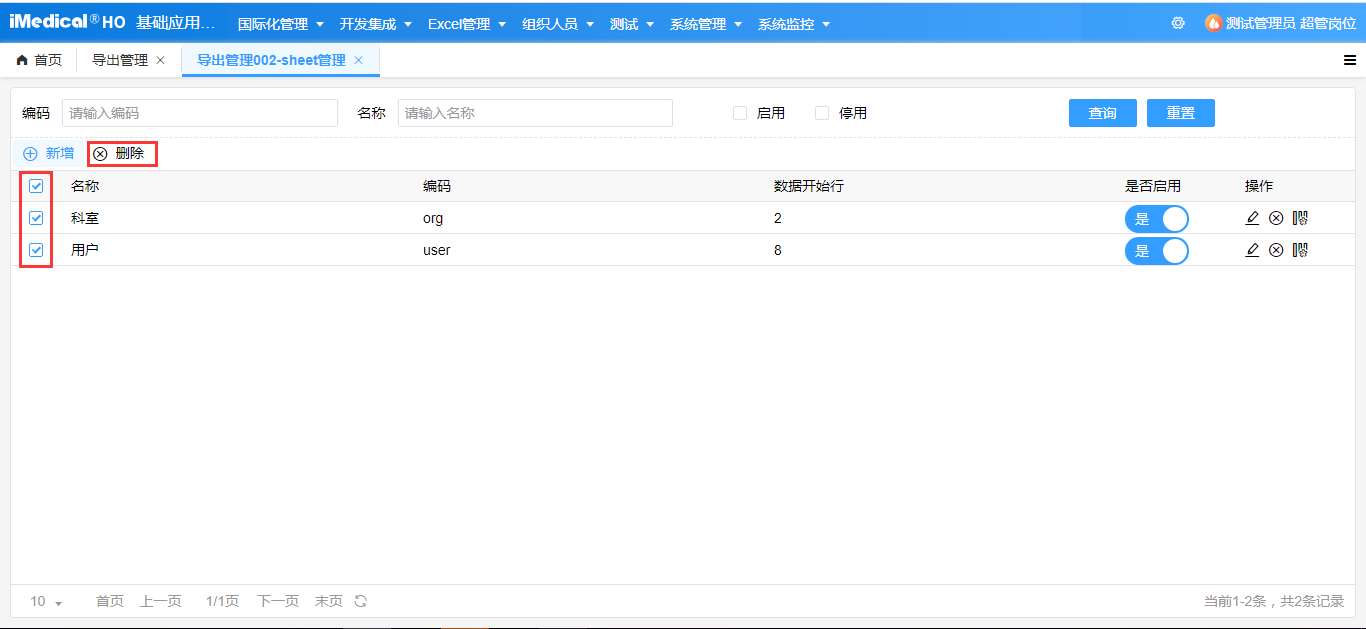Click the 测试管理员 user avatar icon
The width and height of the screenshot is (1366, 629).
[x=1213, y=22]
